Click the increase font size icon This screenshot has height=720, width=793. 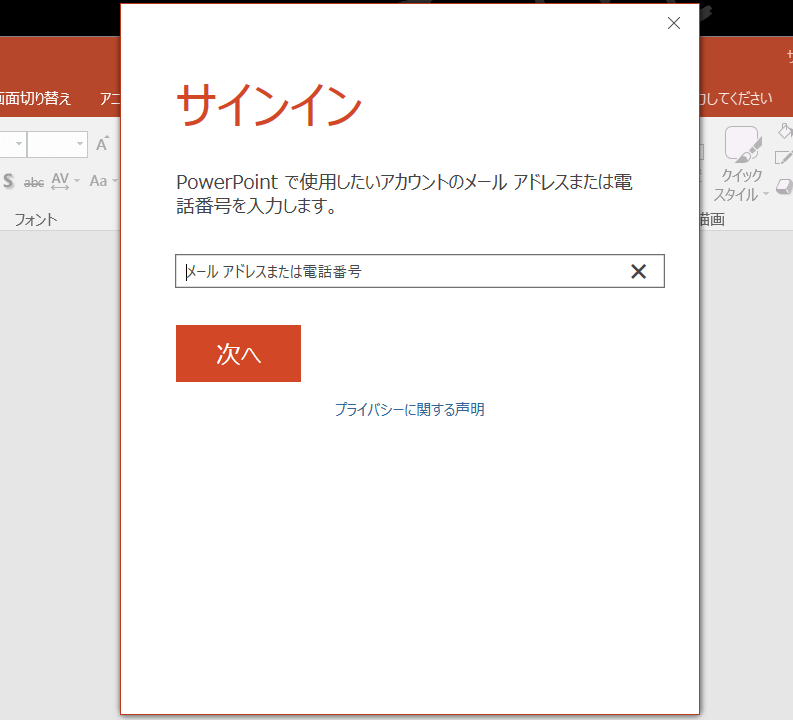pyautogui.click(x=102, y=145)
